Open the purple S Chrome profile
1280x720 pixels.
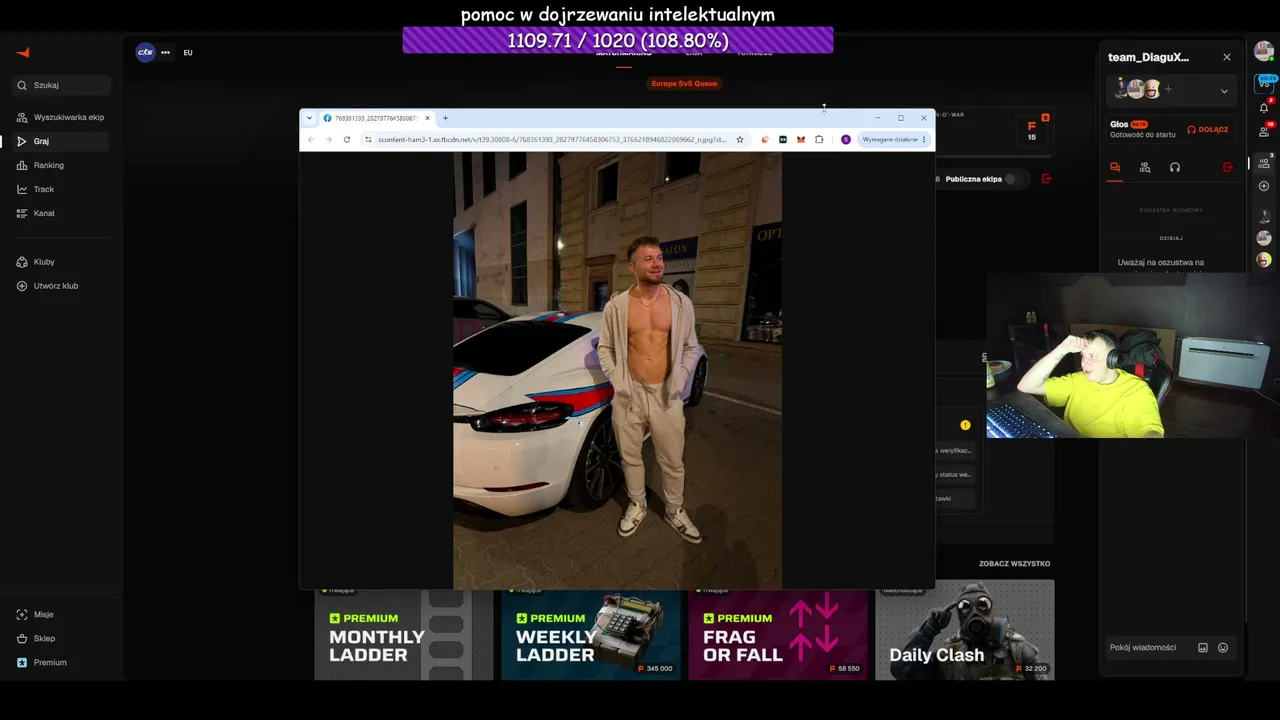[846, 140]
